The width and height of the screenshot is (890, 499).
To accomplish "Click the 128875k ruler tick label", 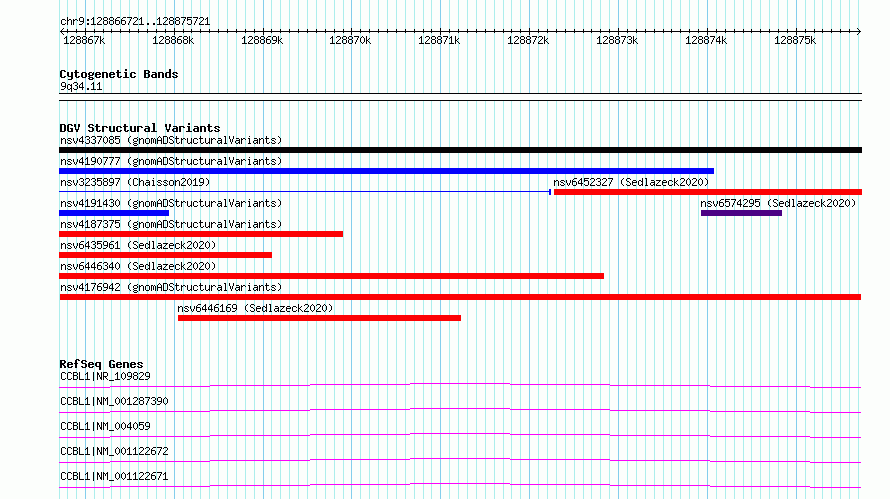I will click(x=795, y=40).
